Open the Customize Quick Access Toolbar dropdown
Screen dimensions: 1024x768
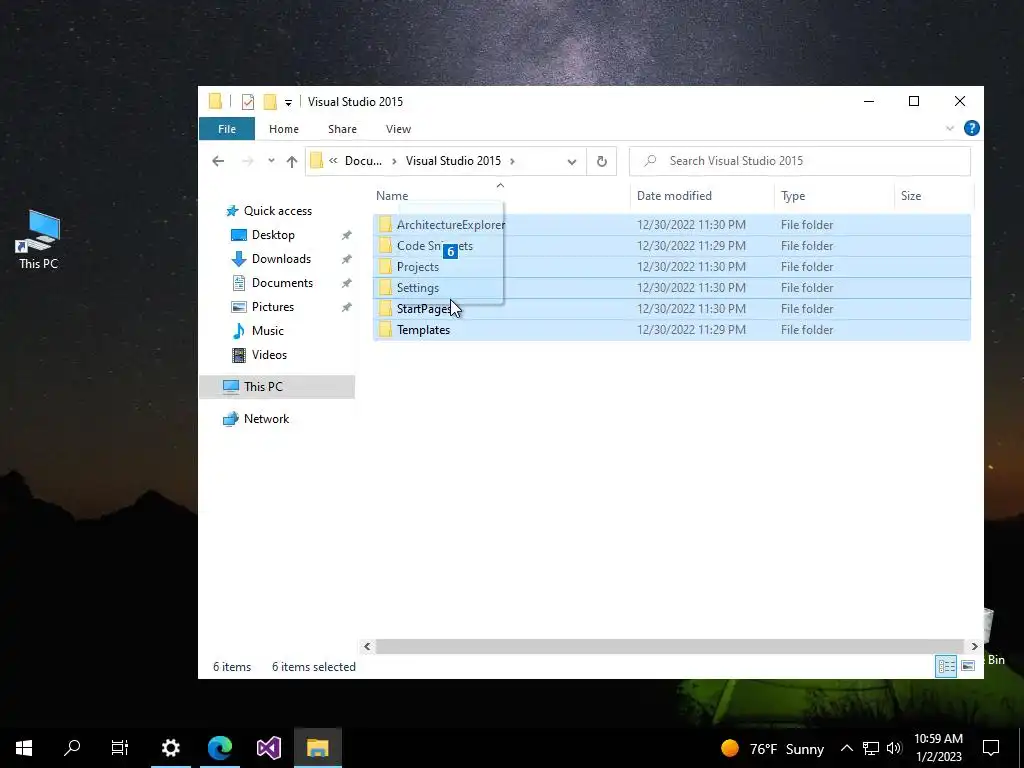tap(288, 102)
